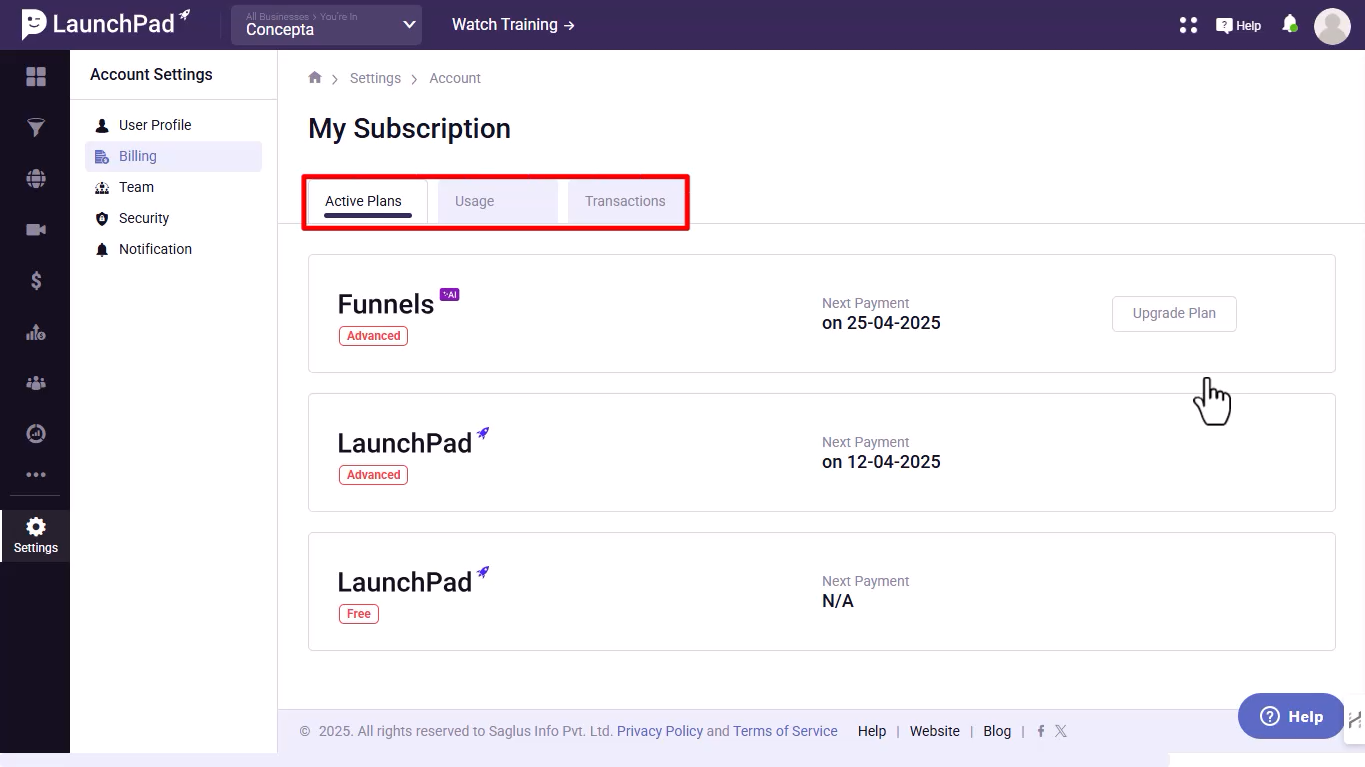Click the 'on 12-04-2025' payment date
This screenshot has width=1365, height=767.
881,462
